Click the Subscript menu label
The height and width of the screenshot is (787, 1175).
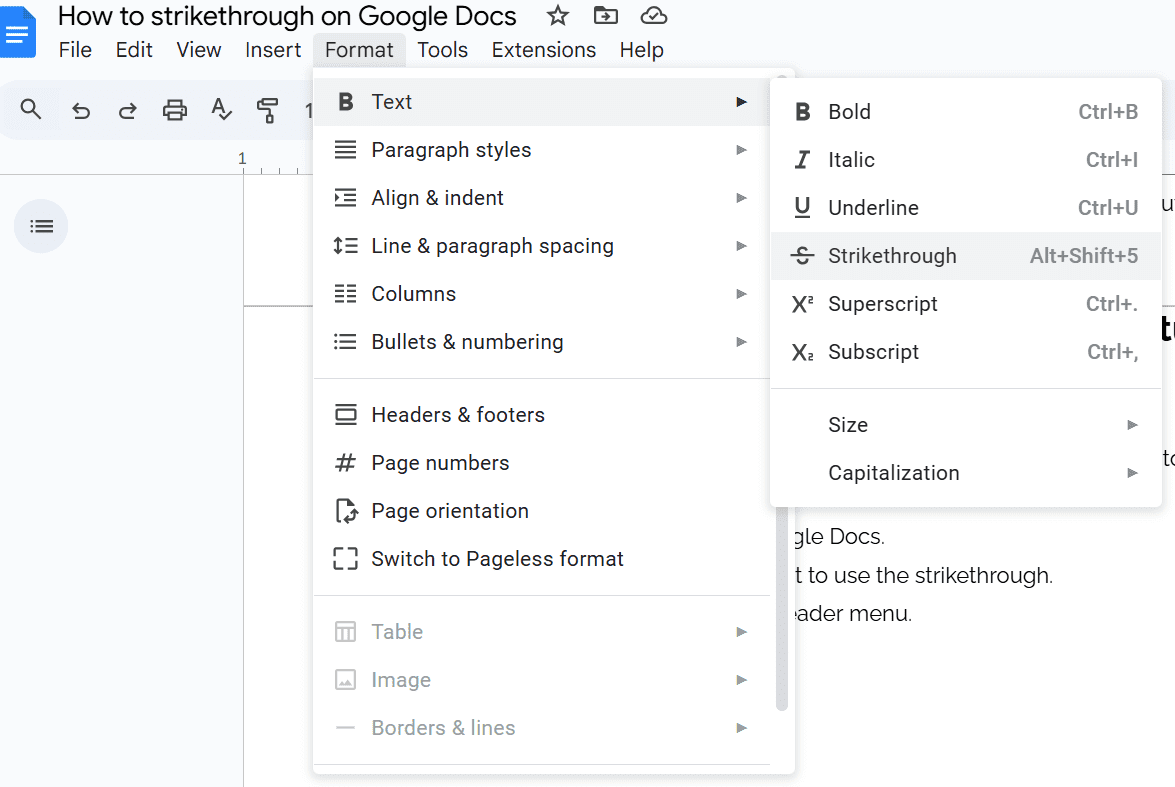873,352
